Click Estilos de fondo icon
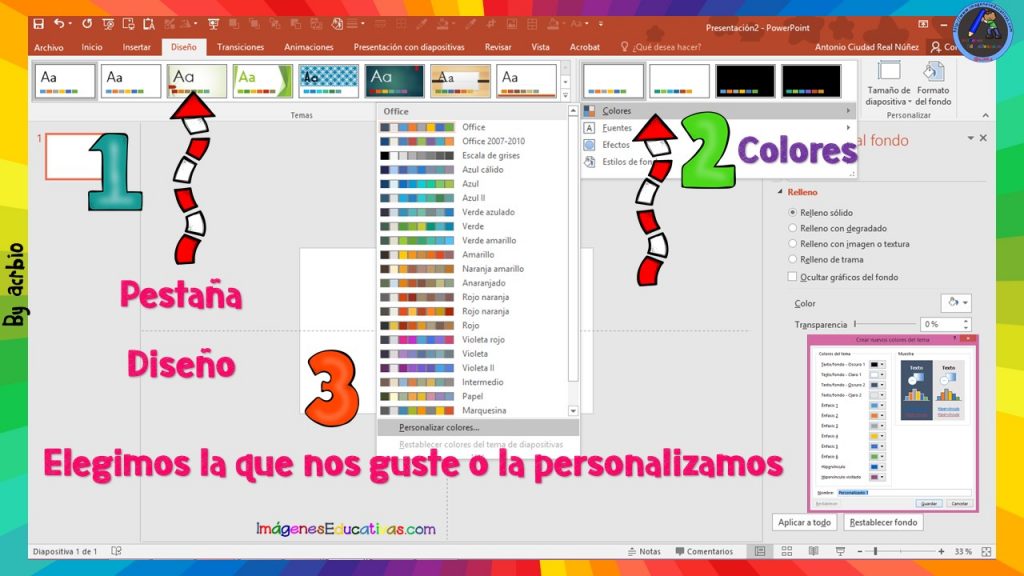The image size is (1024, 576). point(590,161)
